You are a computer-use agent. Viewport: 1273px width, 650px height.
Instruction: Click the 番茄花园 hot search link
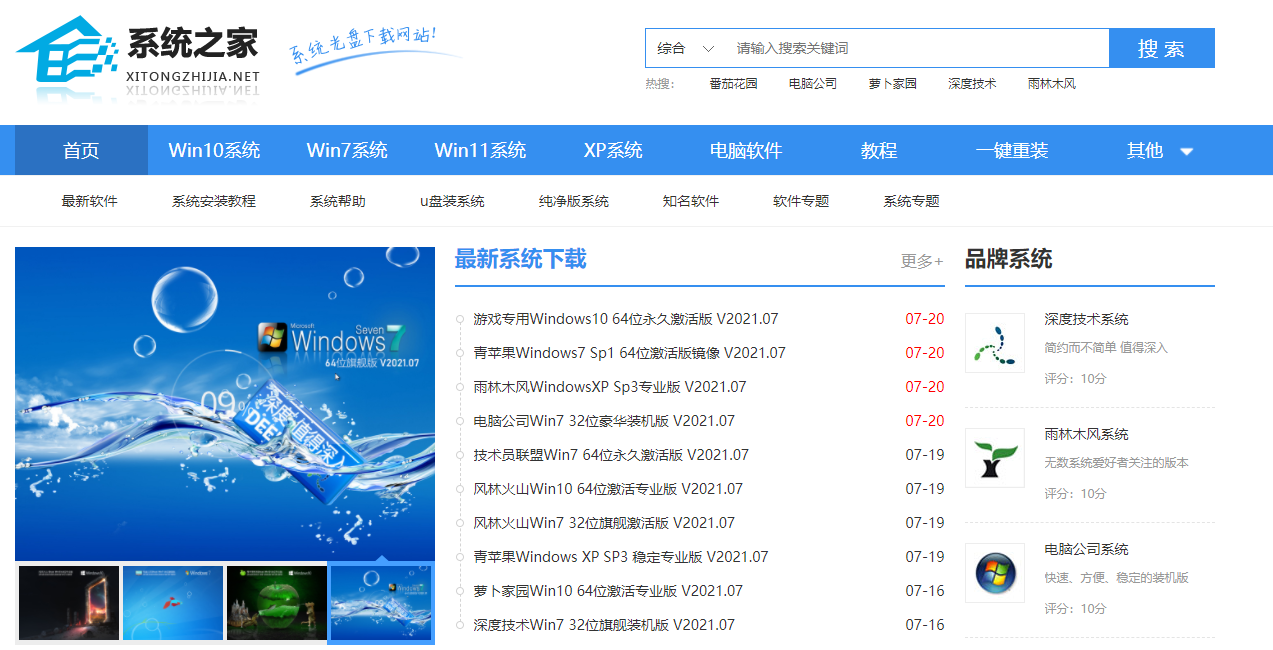(x=733, y=84)
